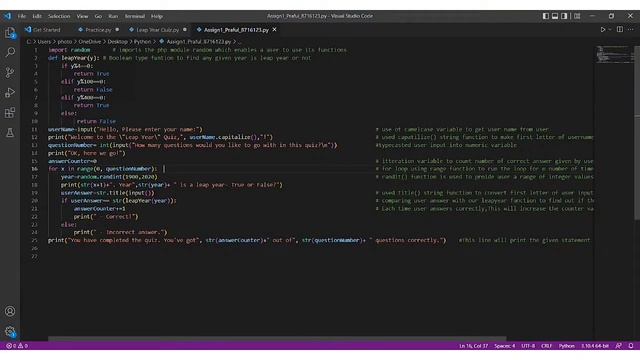Open the Customize Layout icon
This screenshot has width=640, height=360.
click(577, 16)
